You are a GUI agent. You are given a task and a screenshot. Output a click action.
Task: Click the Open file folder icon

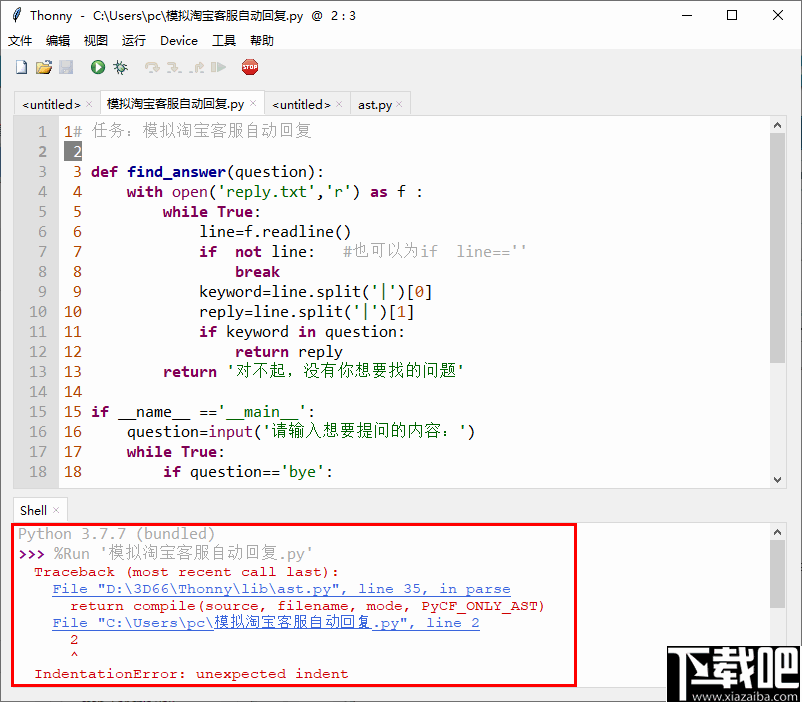44,67
